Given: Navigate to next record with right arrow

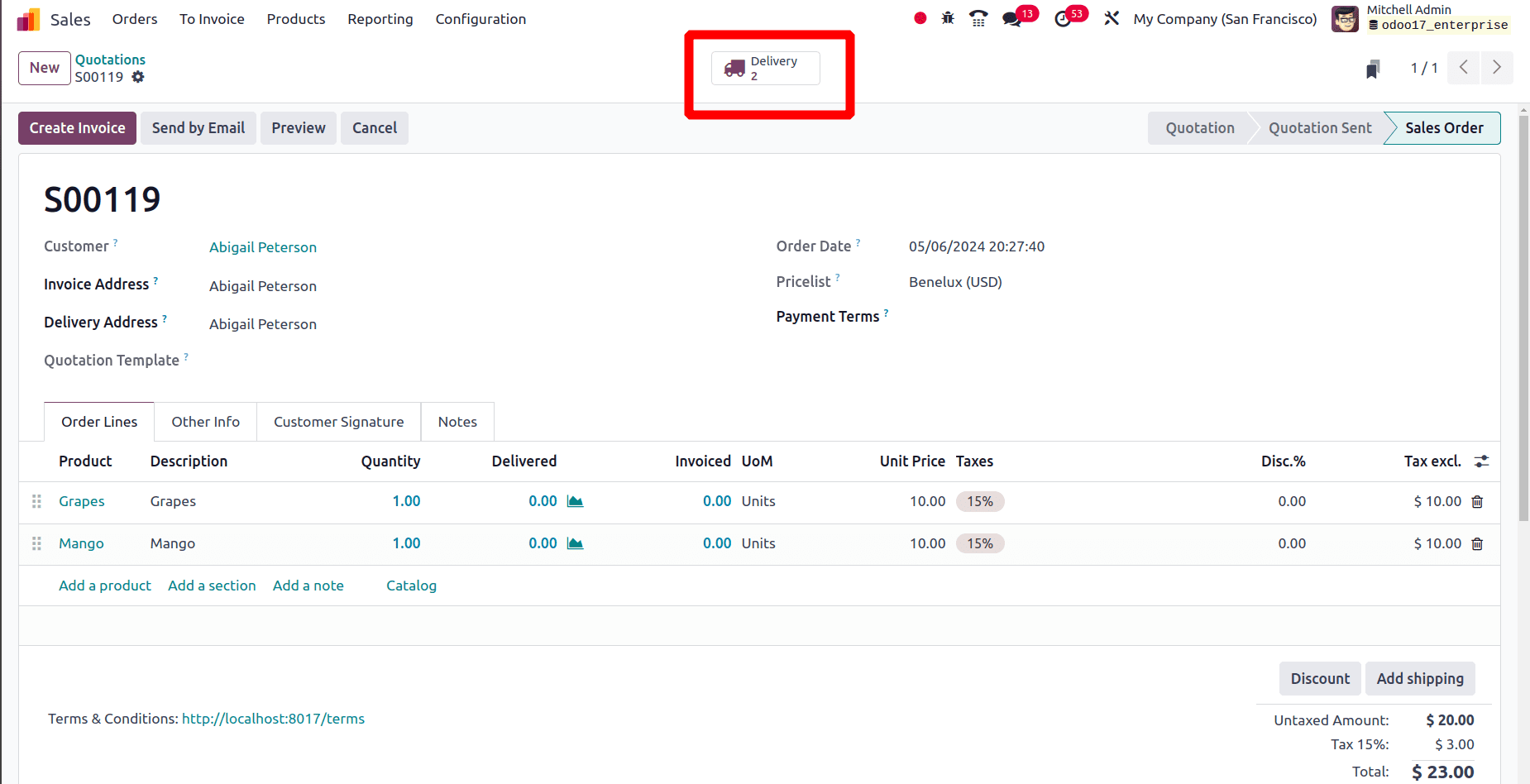Looking at the screenshot, I should (x=1497, y=68).
